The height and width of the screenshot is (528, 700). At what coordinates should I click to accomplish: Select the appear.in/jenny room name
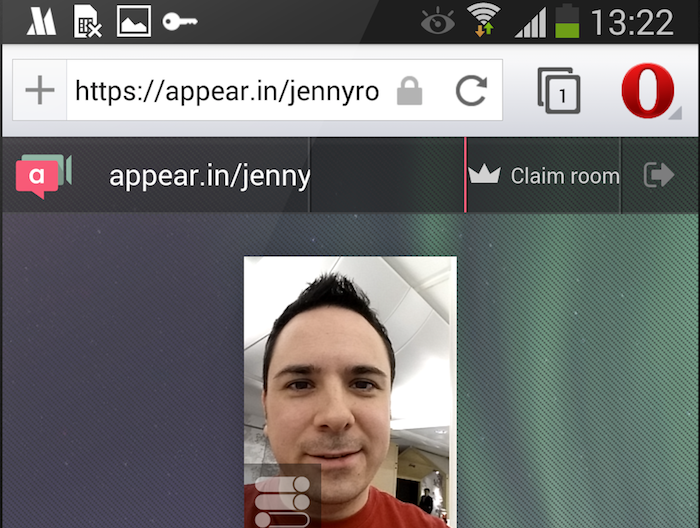[x=209, y=176]
